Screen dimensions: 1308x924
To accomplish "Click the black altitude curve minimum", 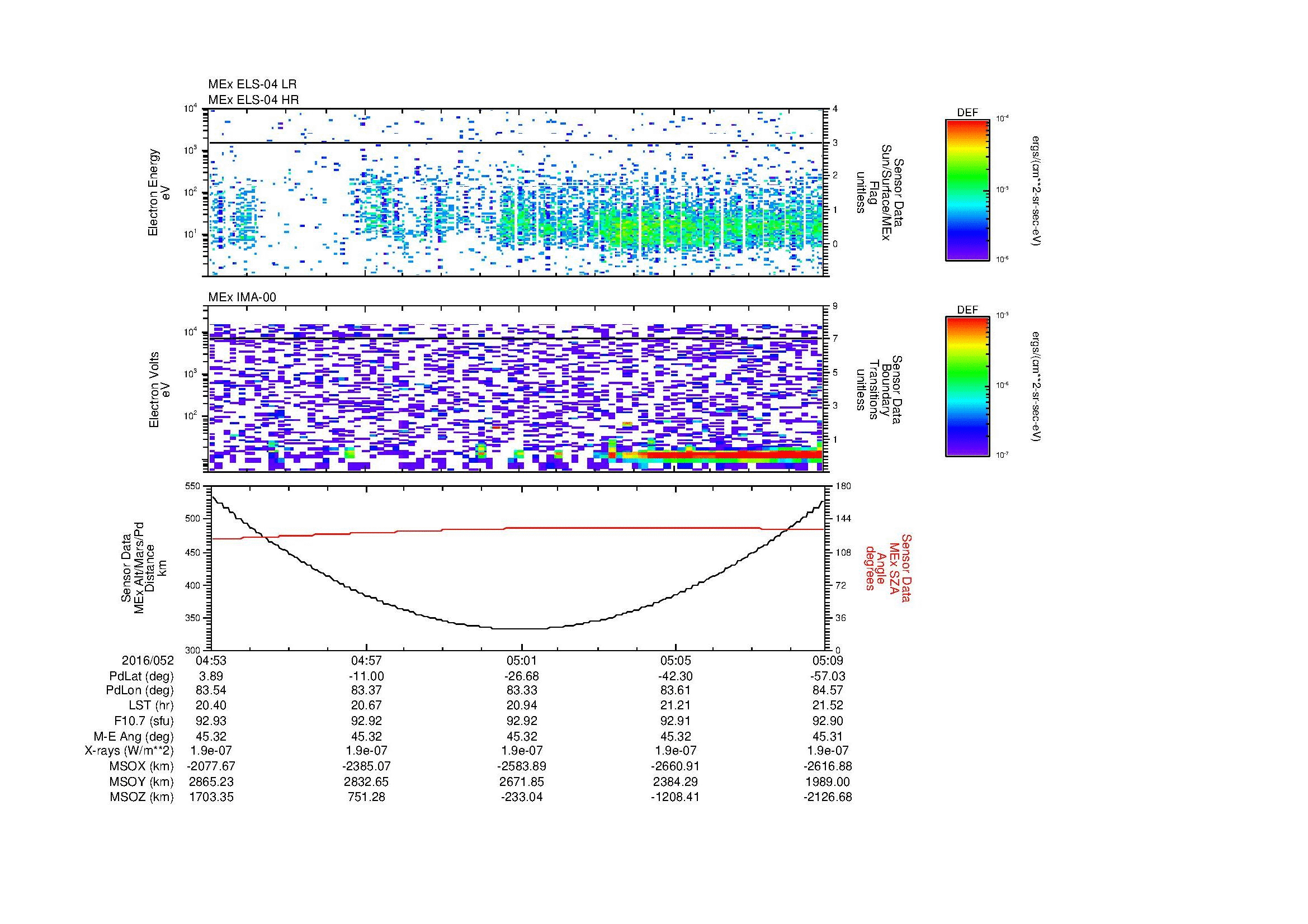I will click(520, 628).
